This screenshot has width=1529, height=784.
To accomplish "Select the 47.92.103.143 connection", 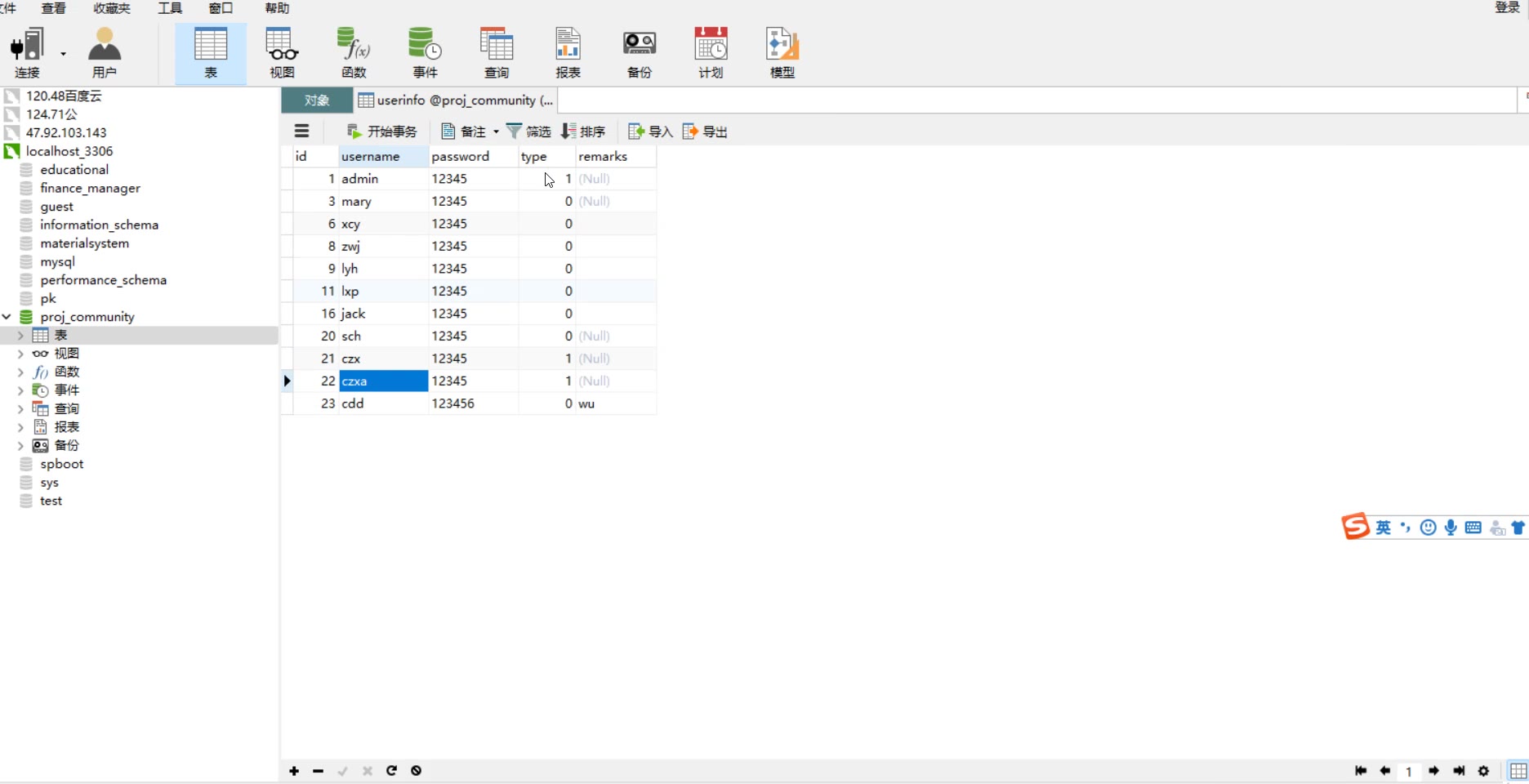I will click(66, 132).
